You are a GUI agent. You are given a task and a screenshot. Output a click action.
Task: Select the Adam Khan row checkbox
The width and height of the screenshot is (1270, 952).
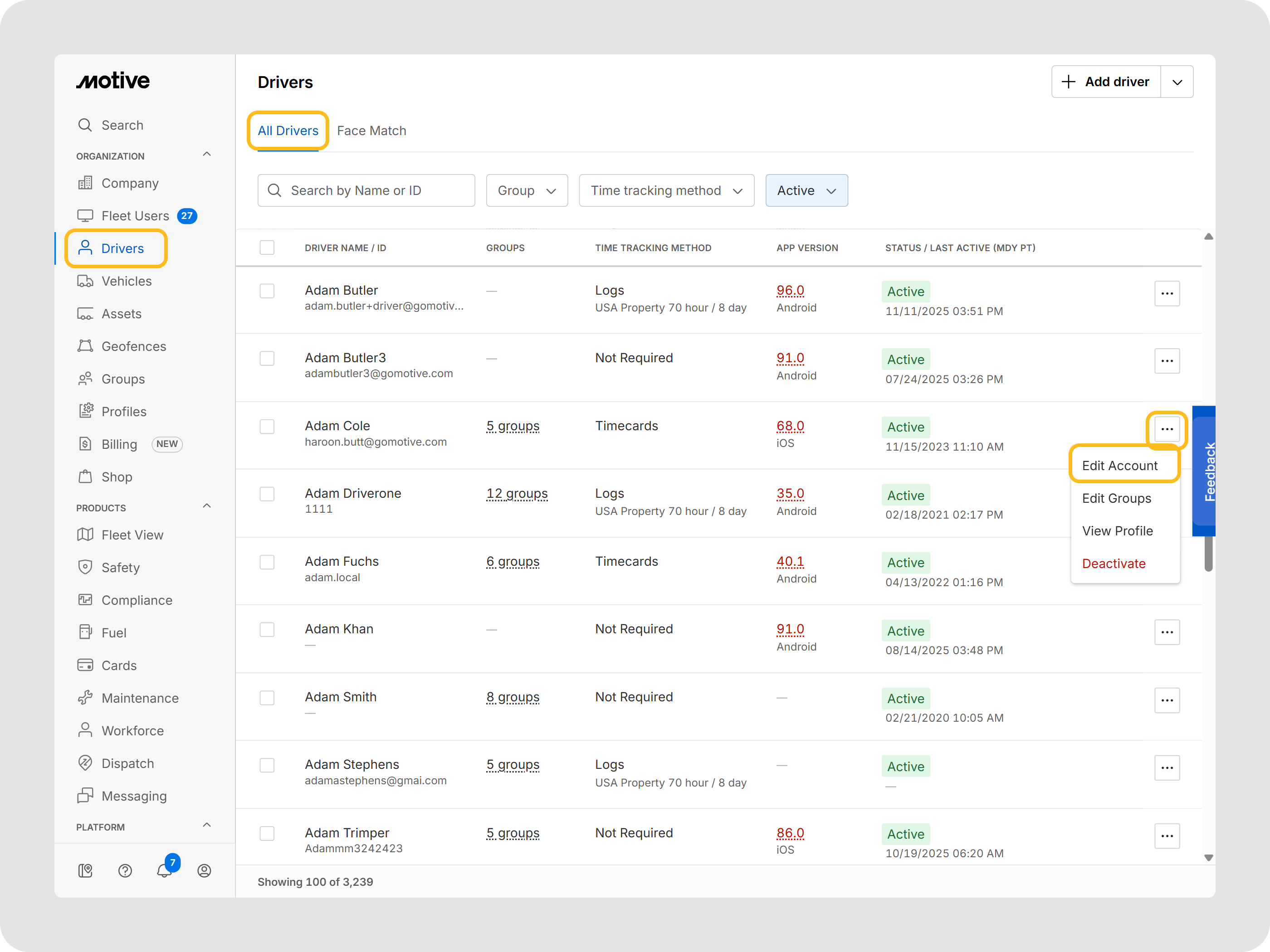click(x=267, y=630)
